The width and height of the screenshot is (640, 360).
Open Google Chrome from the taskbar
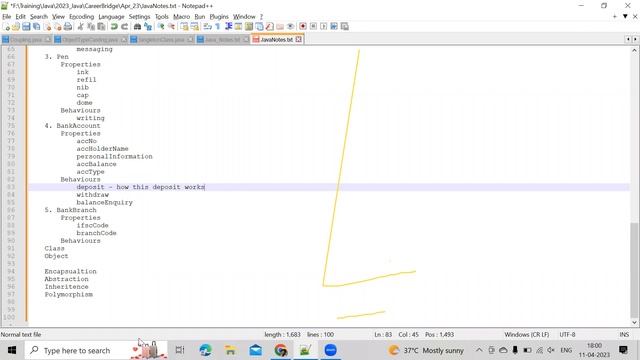[281, 350]
